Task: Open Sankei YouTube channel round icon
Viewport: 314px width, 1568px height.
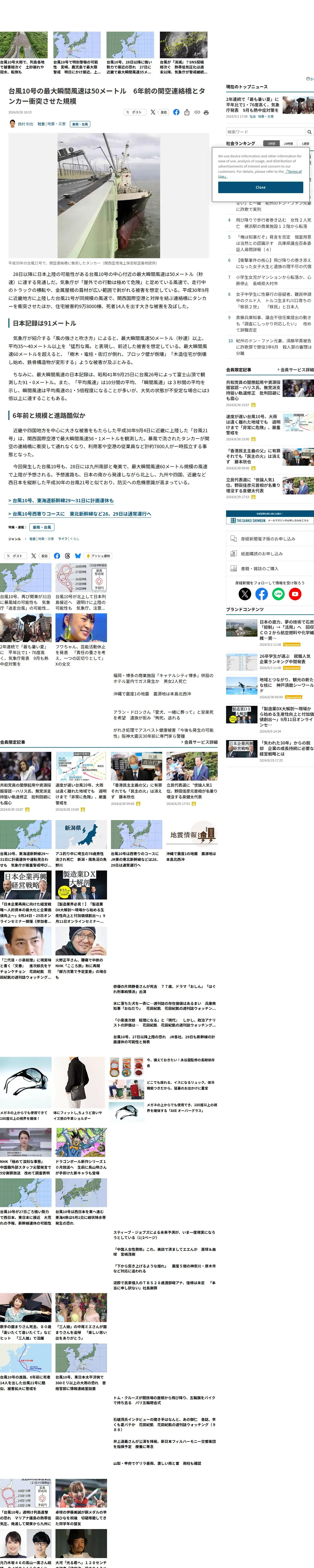Action: click(x=295, y=593)
